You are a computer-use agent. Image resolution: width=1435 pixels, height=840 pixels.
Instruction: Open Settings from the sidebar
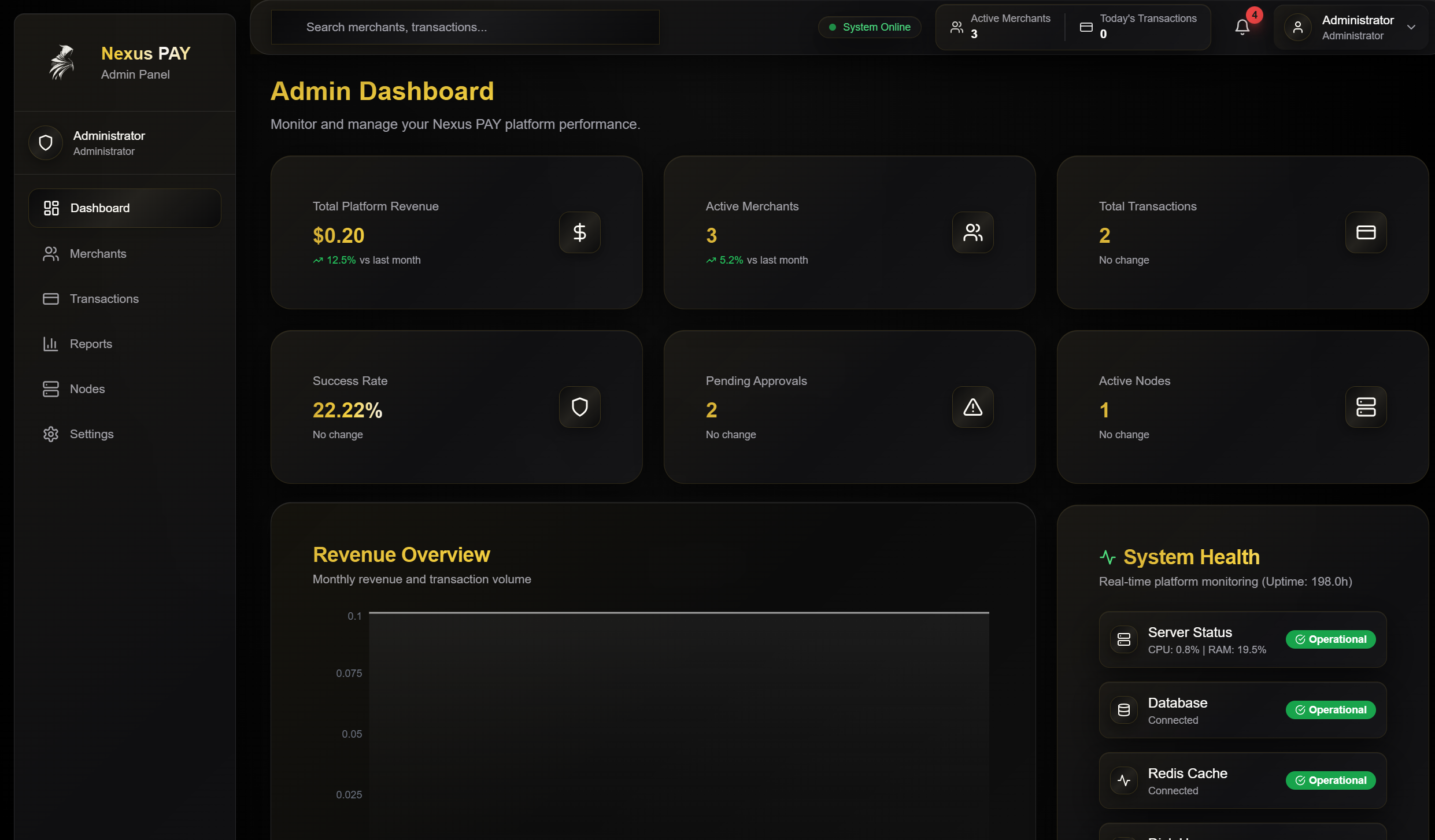pyautogui.click(x=91, y=434)
